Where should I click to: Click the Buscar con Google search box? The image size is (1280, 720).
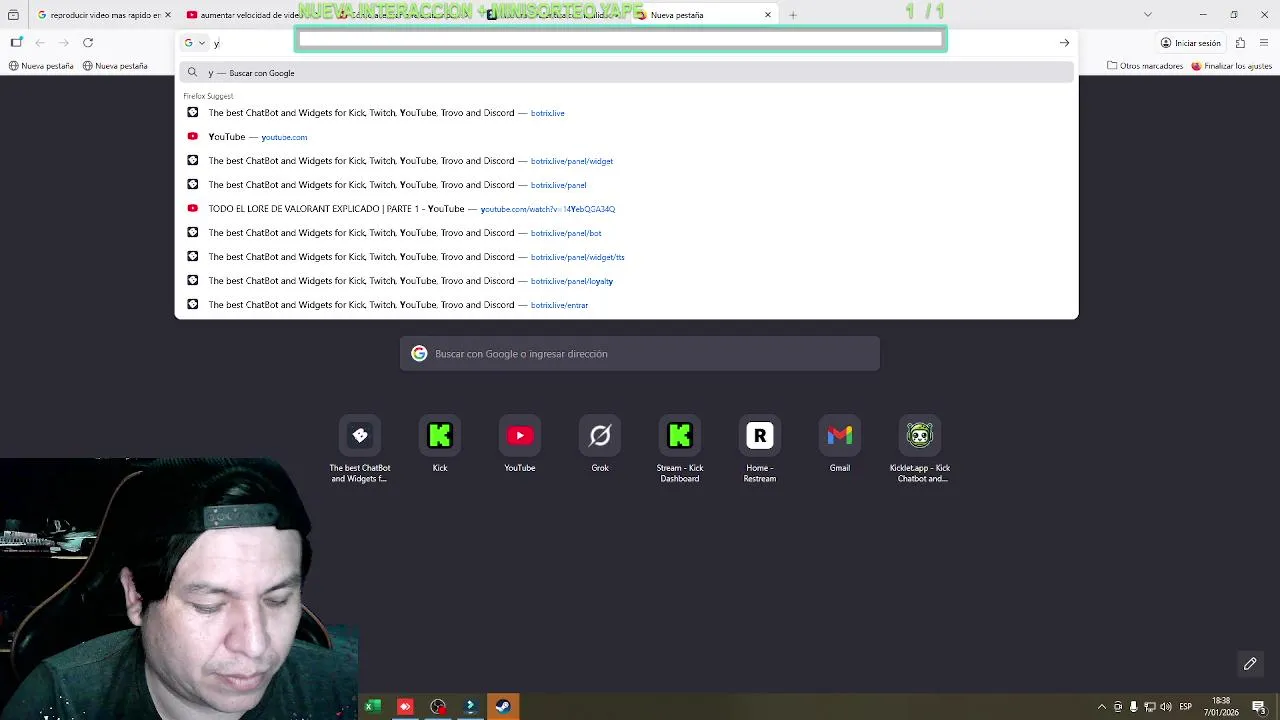640,354
